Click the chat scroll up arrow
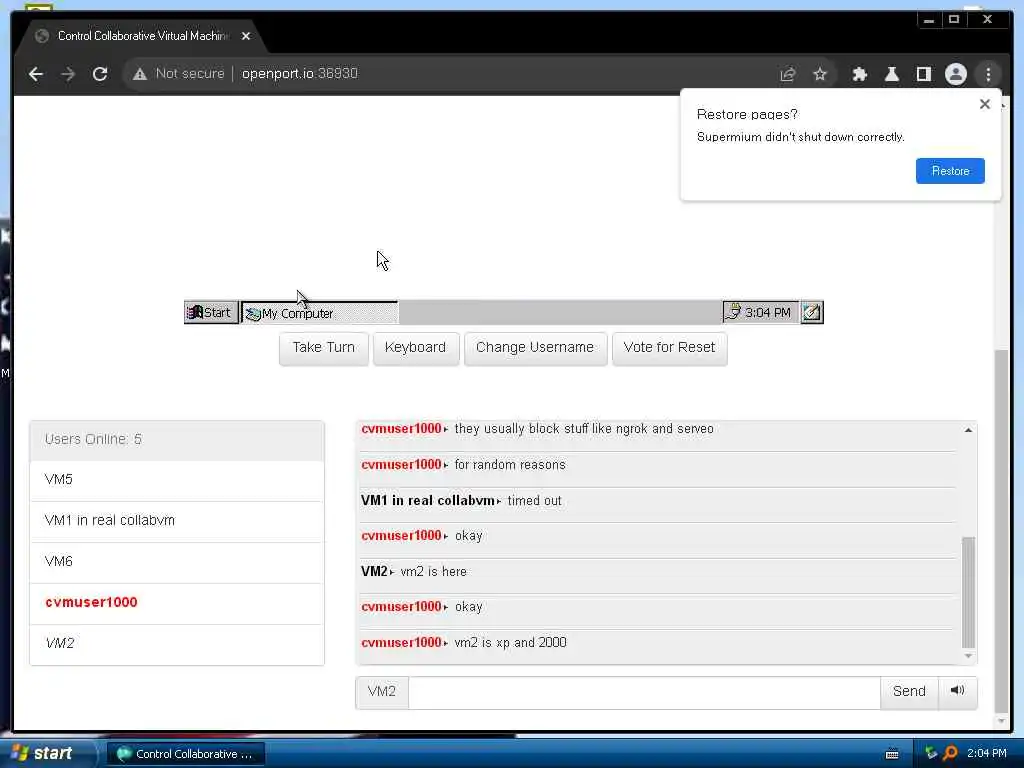The image size is (1024, 768). (x=968, y=430)
